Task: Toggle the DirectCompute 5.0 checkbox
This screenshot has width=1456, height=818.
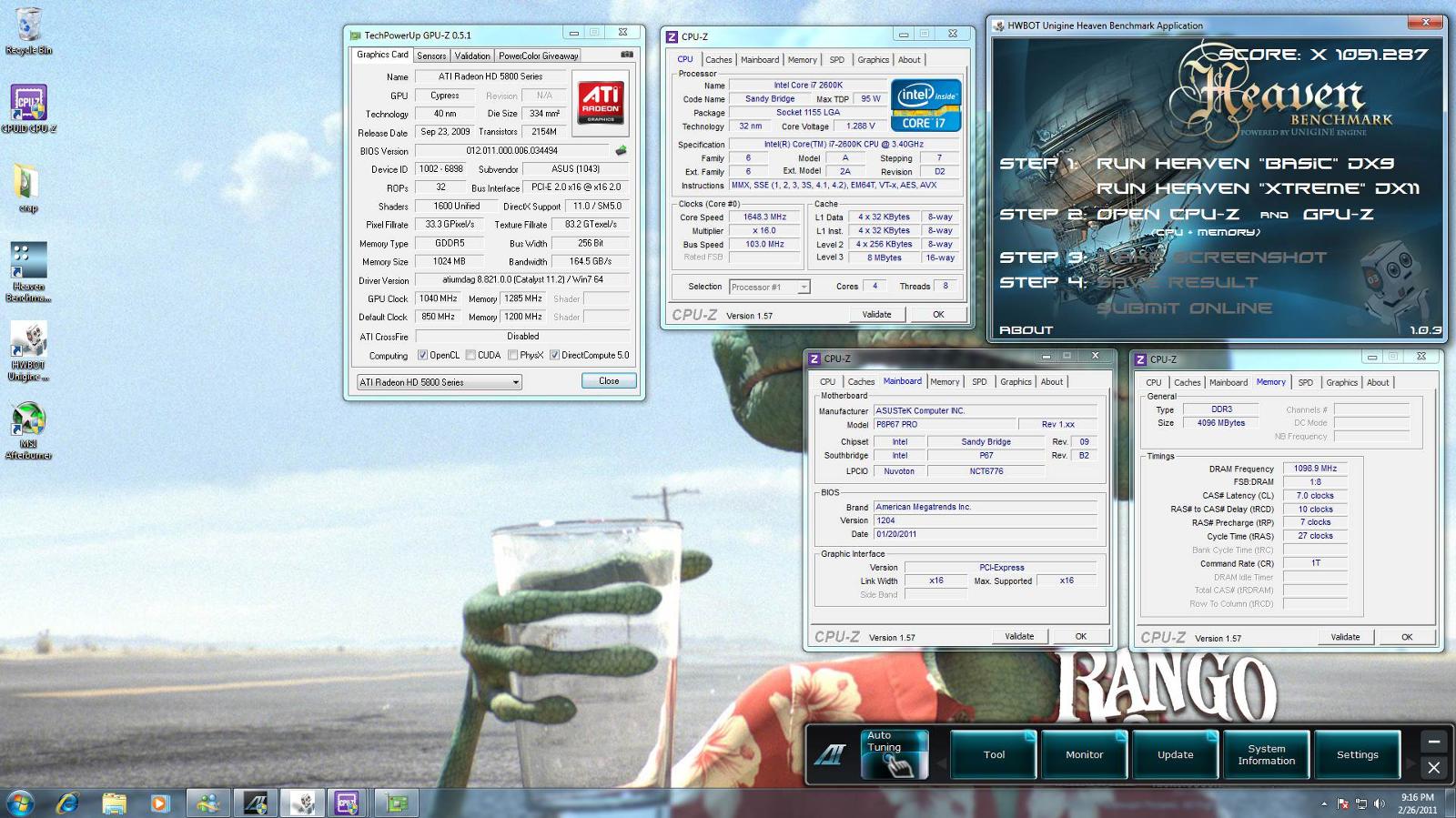Action: (555, 356)
